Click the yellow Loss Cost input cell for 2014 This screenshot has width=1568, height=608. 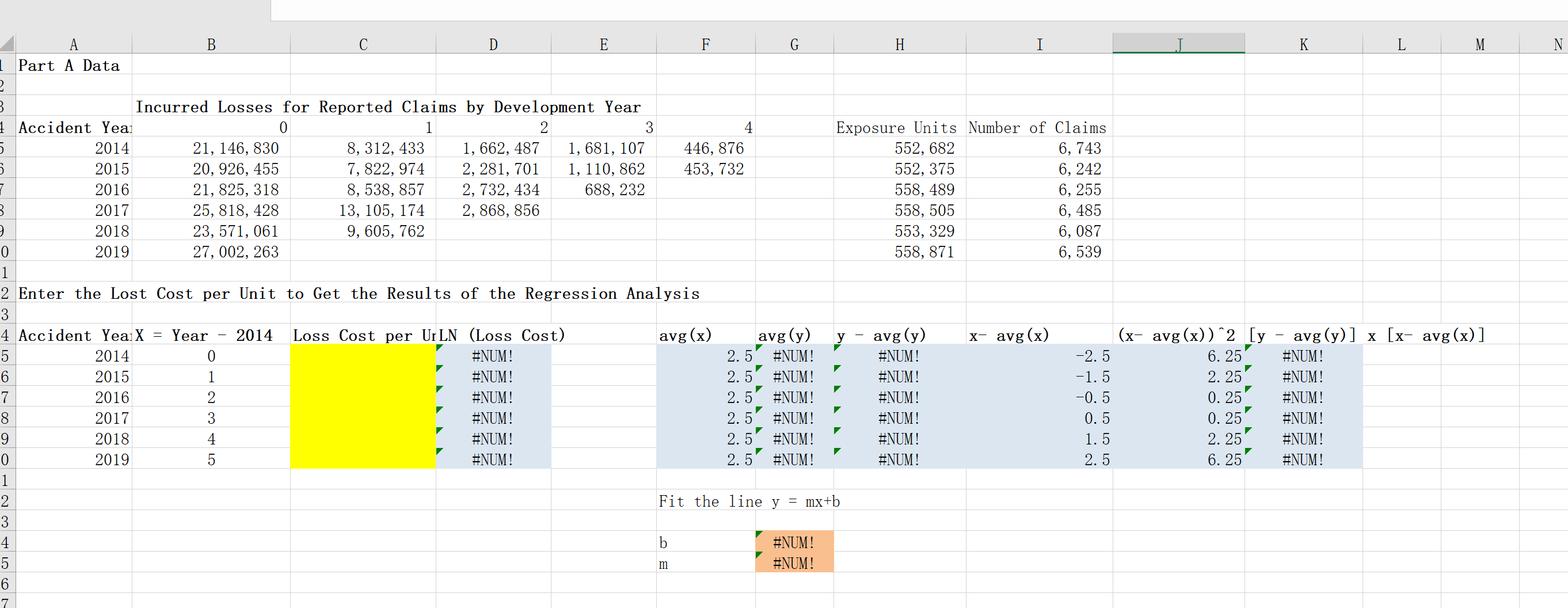coord(362,356)
